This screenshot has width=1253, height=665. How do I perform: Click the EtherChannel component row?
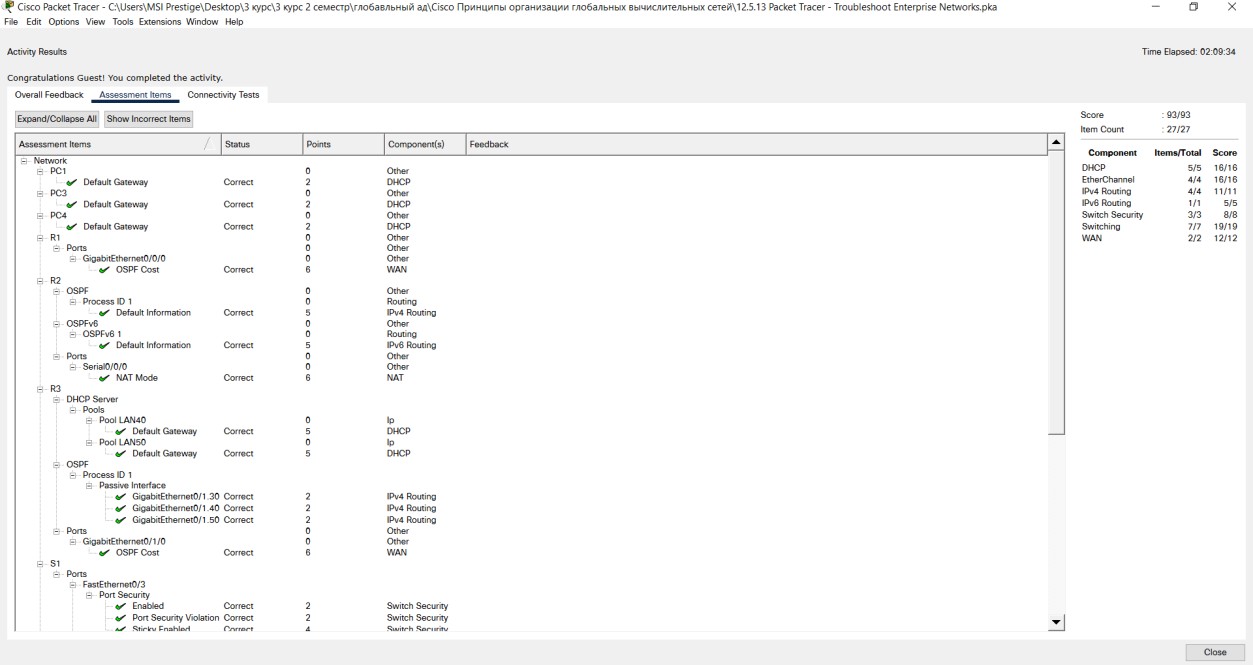[1160, 180]
